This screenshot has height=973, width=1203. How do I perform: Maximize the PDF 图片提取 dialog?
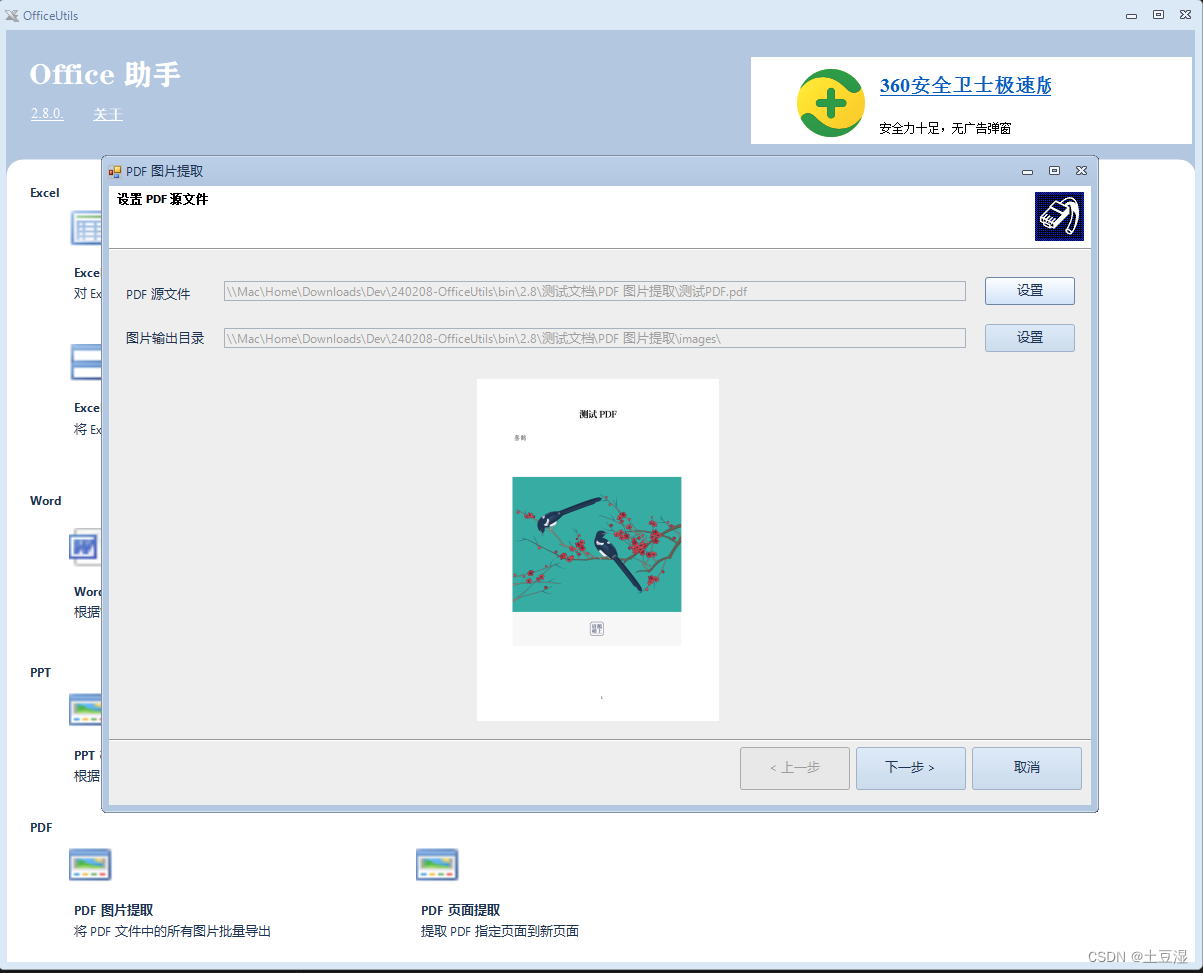1054,171
